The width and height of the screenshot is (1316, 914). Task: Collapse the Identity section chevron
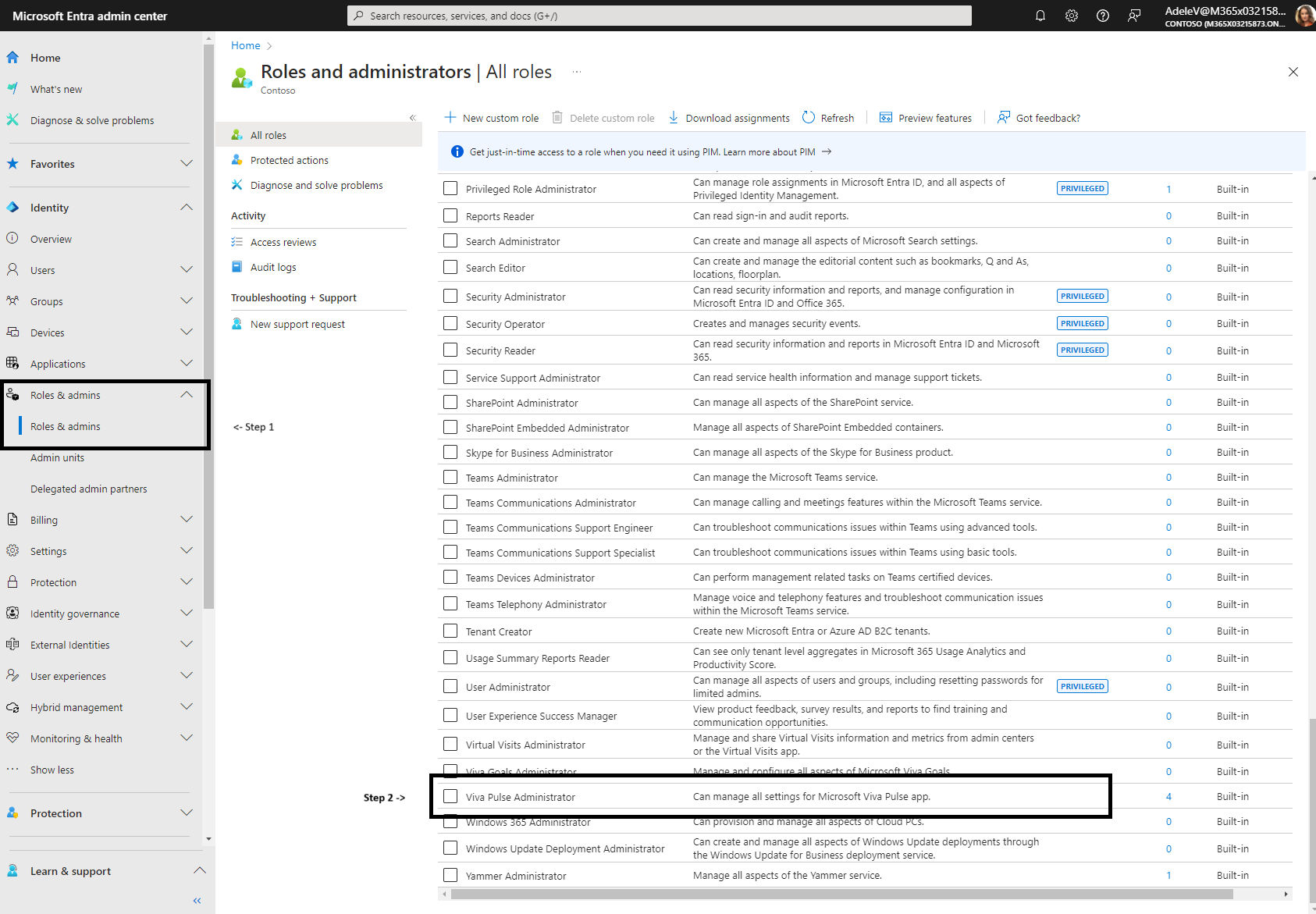click(x=186, y=208)
